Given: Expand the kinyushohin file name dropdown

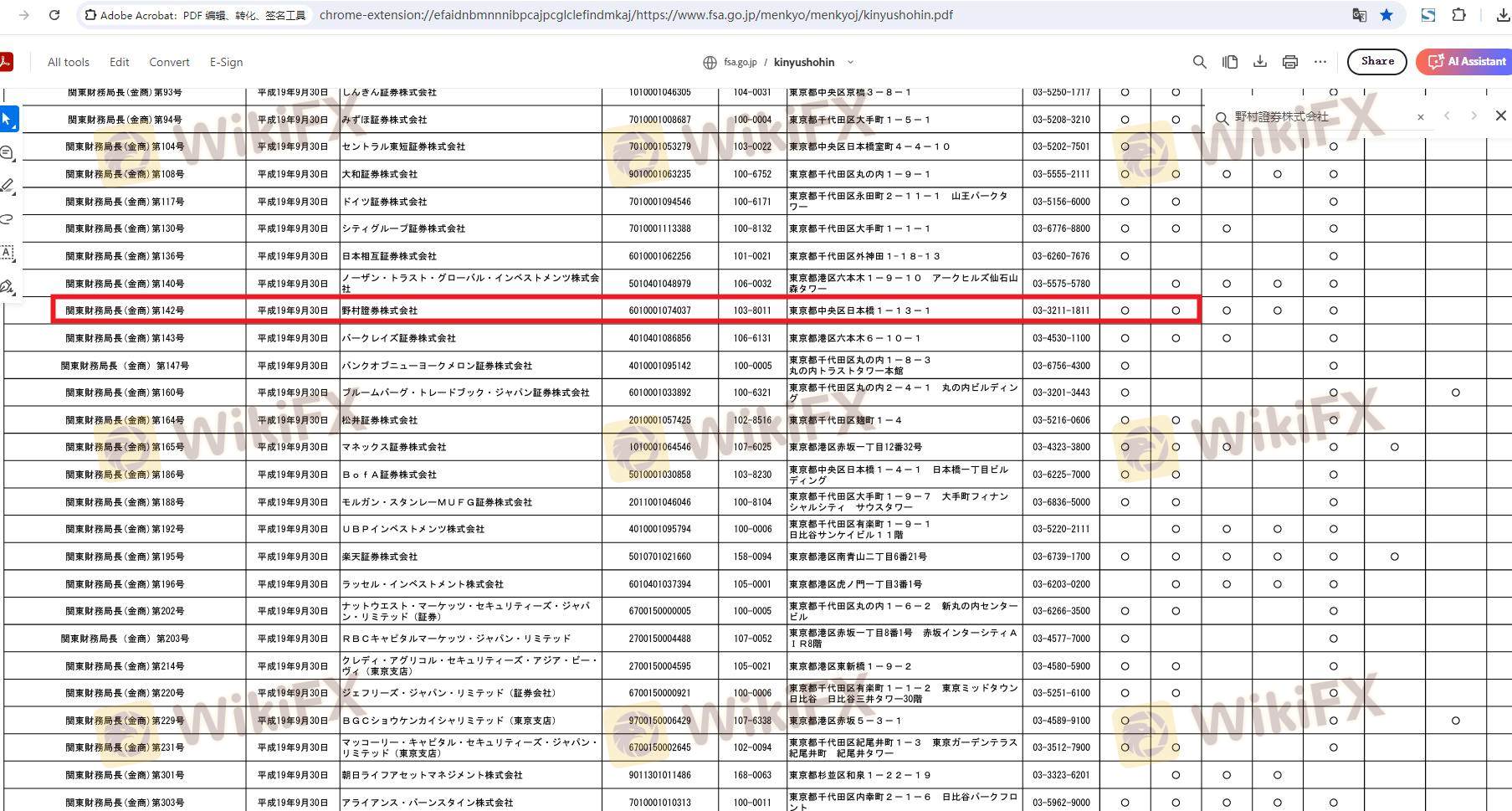Looking at the screenshot, I should [x=850, y=62].
